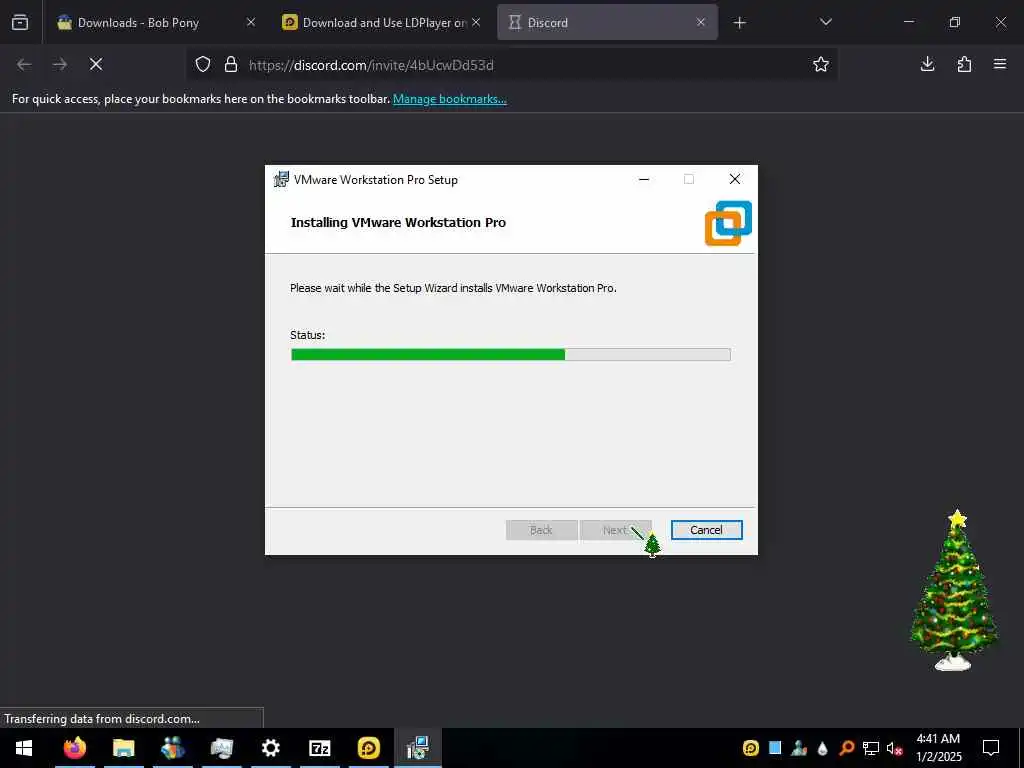Open the Firefox downloads panel

[x=927, y=64]
